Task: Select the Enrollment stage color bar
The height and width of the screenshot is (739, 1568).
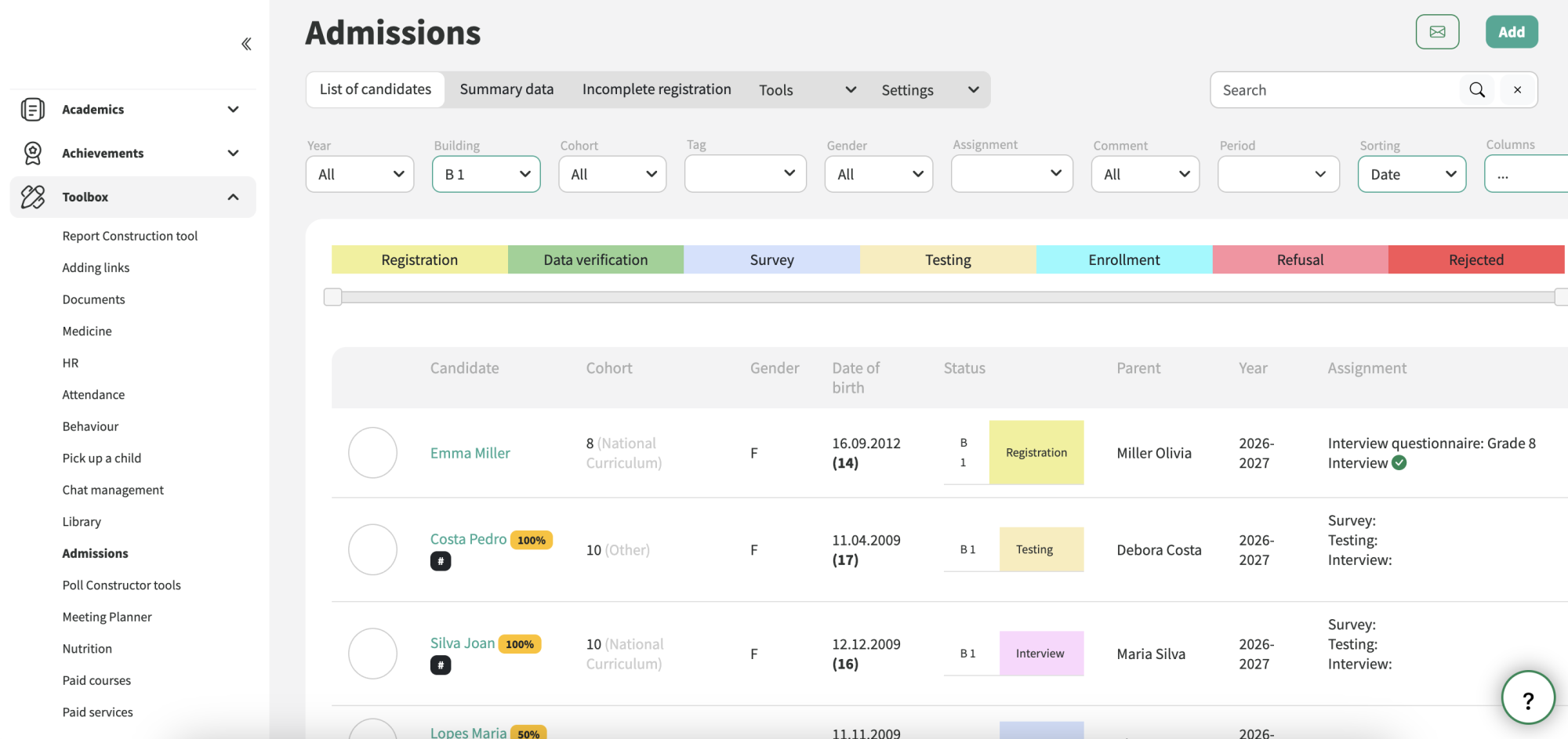Action: pos(1124,259)
